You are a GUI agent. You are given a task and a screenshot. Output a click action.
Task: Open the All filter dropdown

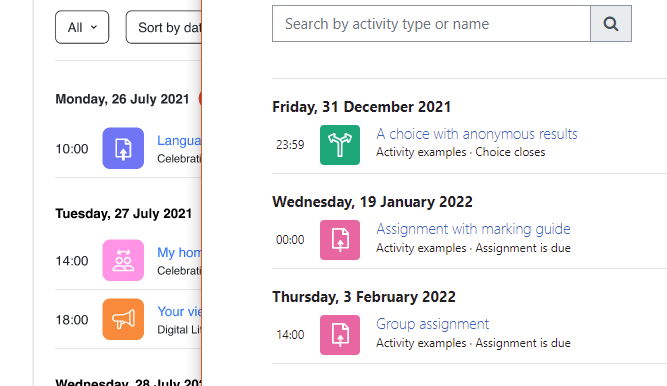pyautogui.click(x=82, y=27)
